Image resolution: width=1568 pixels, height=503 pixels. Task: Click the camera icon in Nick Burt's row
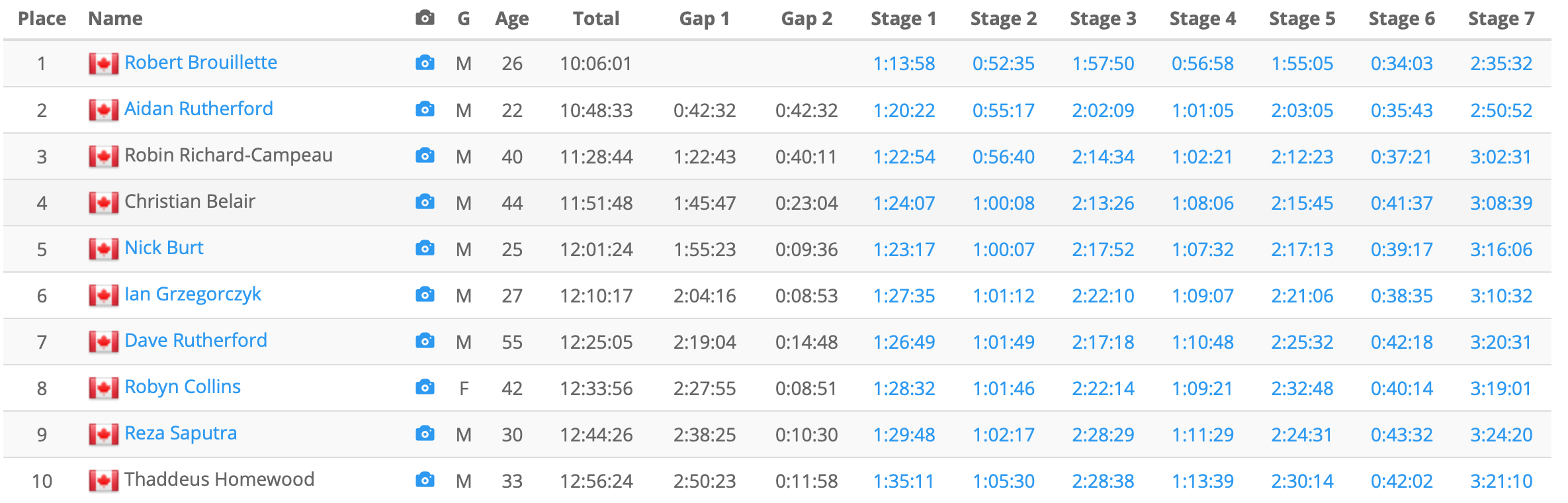click(425, 248)
